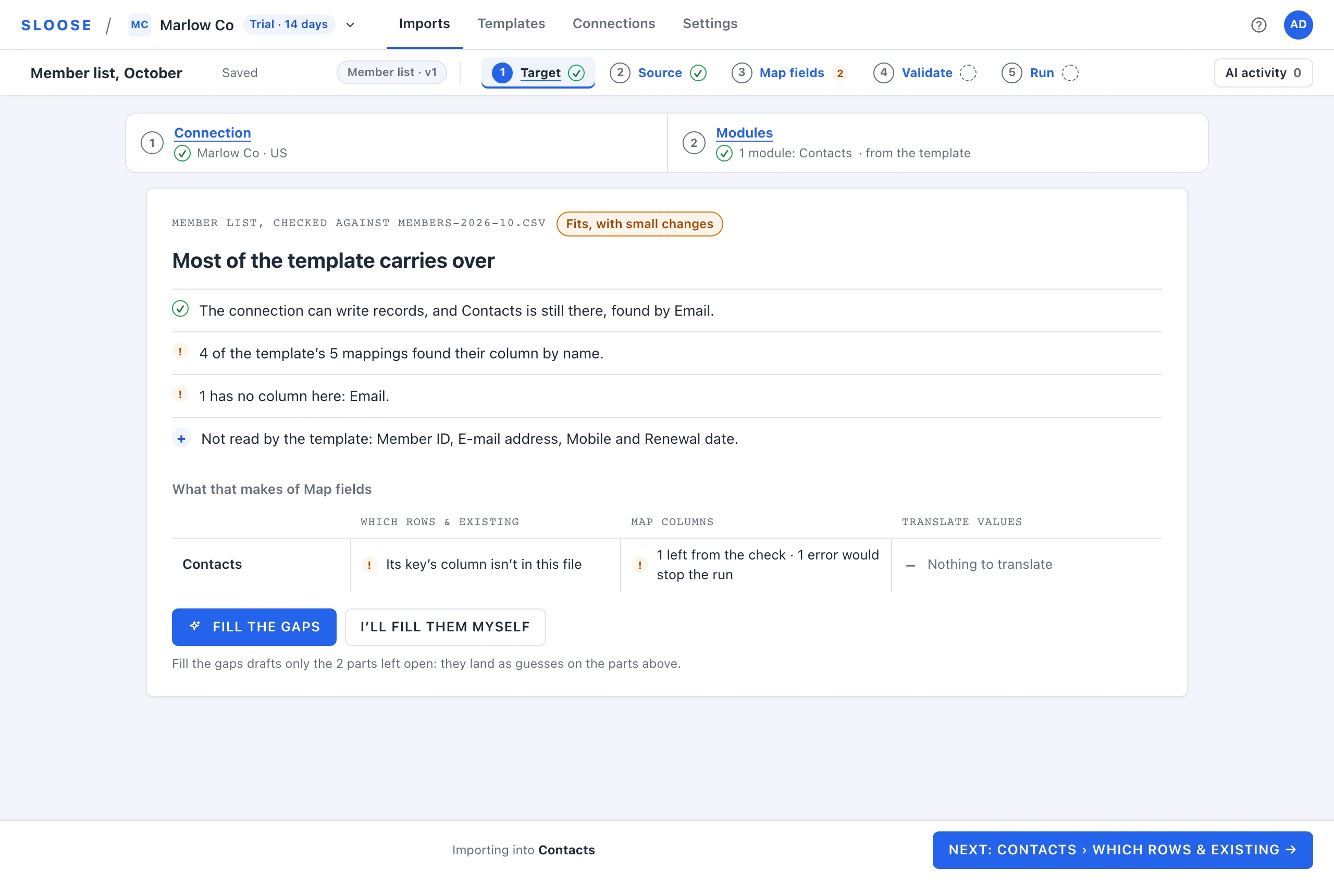Choose I'll fill them myself
Viewport: 1334px width, 896px height.
pyautogui.click(x=445, y=627)
